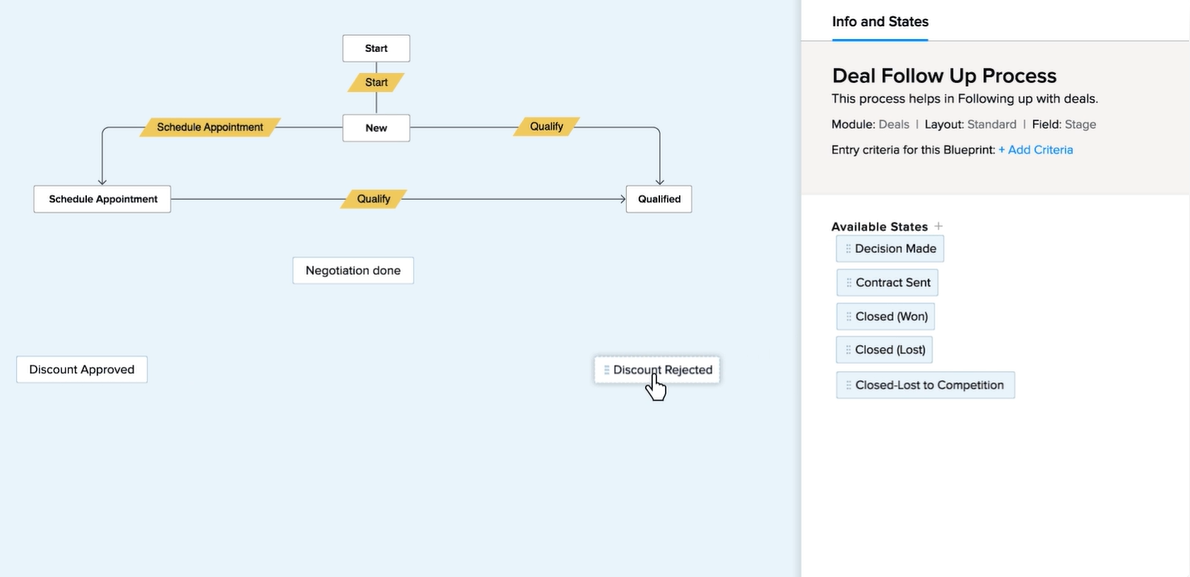Select the Discount Rejected state
Viewport: 1190px width, 577px height.
pos(657,370)
